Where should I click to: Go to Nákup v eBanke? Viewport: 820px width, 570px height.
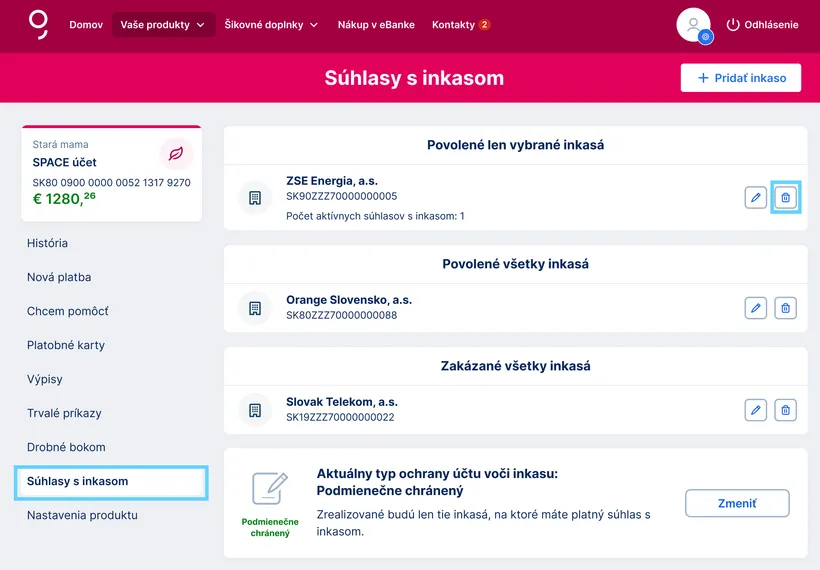tap(375, 25)
